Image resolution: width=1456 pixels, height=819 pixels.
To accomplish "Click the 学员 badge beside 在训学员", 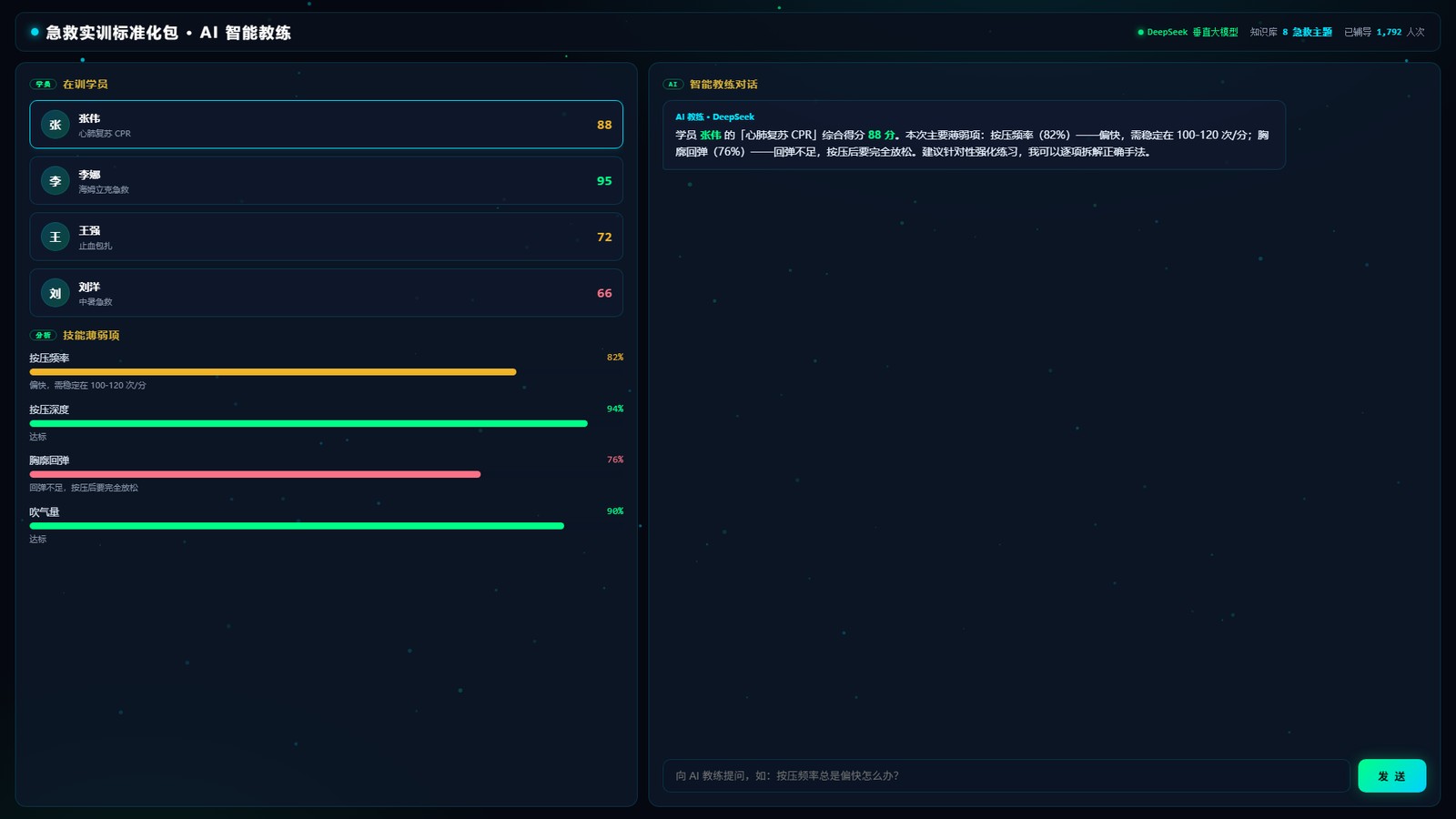I will [43, 84].
